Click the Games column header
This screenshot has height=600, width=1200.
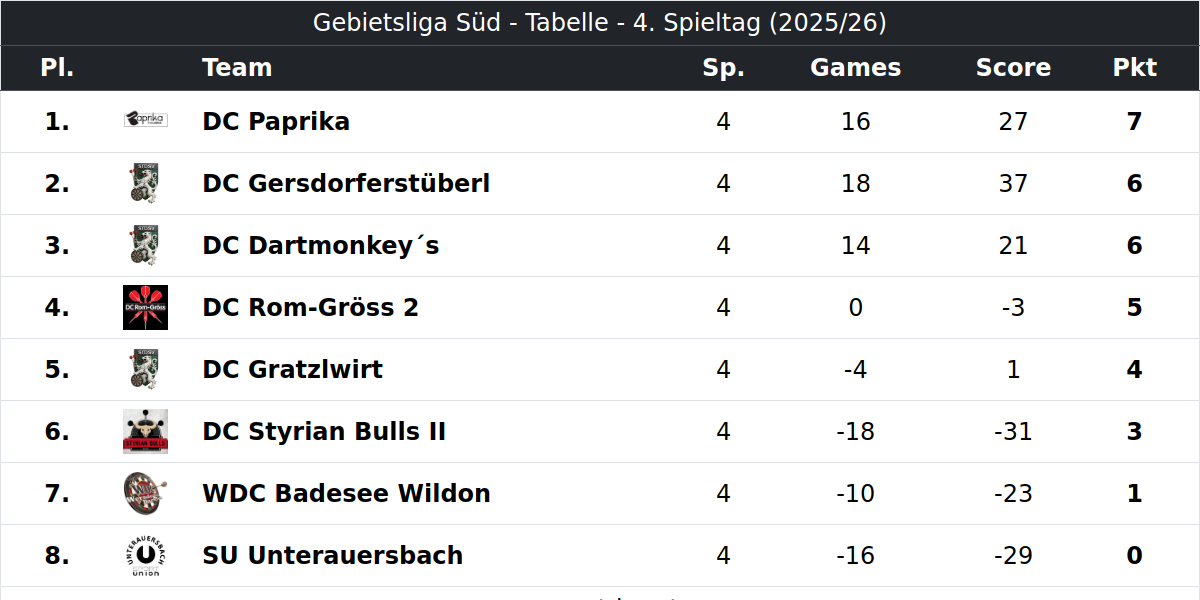pos(855,68)
